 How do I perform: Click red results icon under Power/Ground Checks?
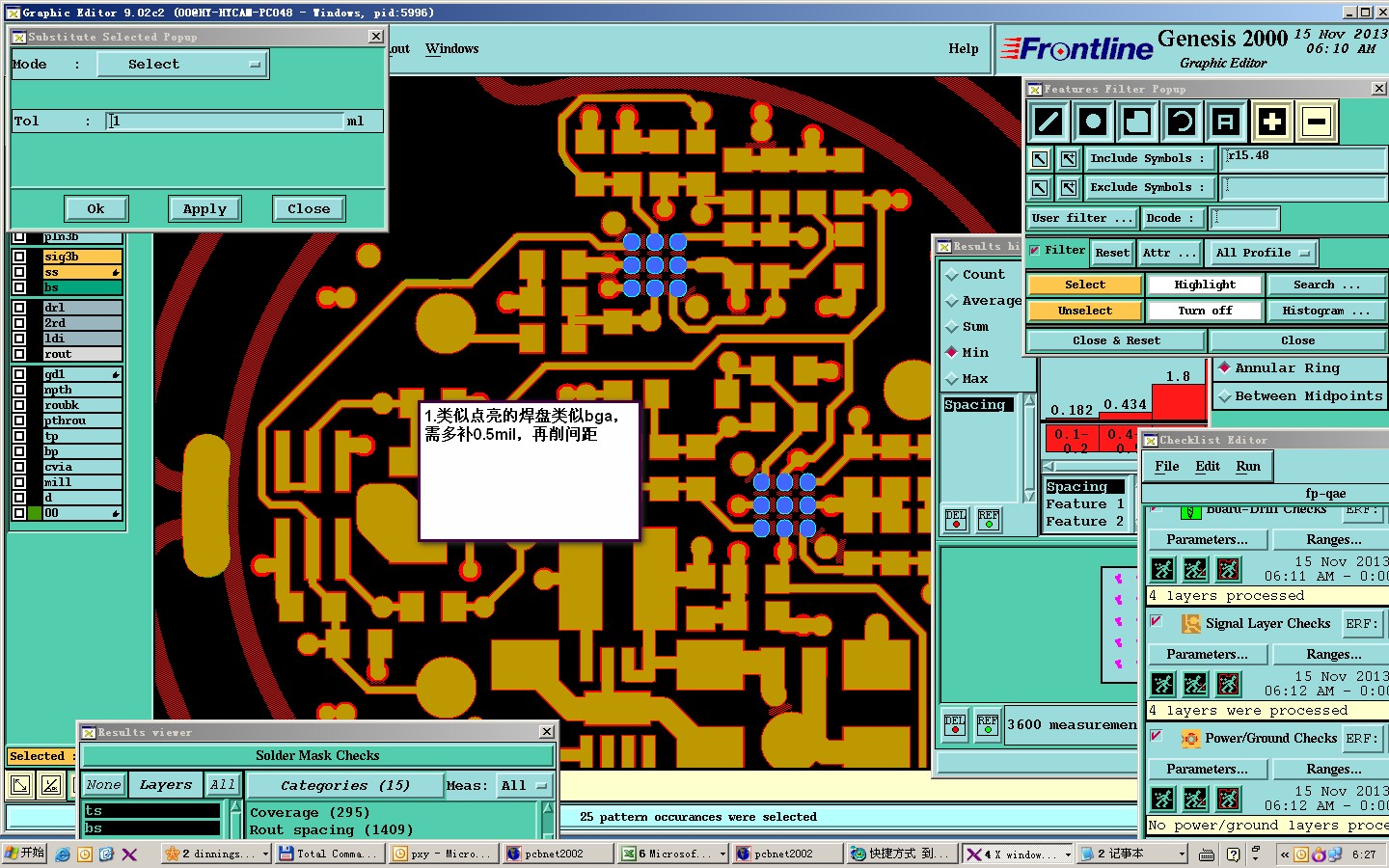(x=1228, y=799)
